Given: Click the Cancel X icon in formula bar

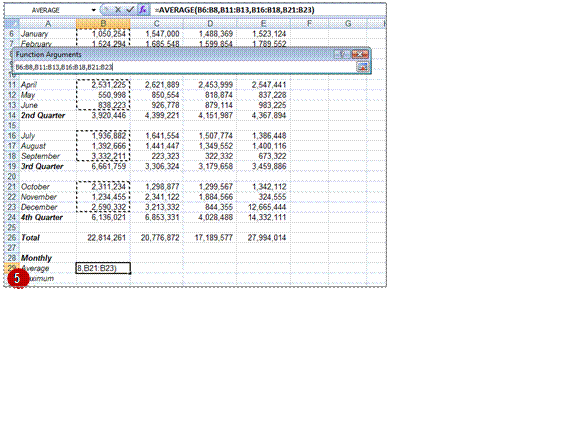Looking at the screenshot, I should pyautogui.click(x=118, y=10).
